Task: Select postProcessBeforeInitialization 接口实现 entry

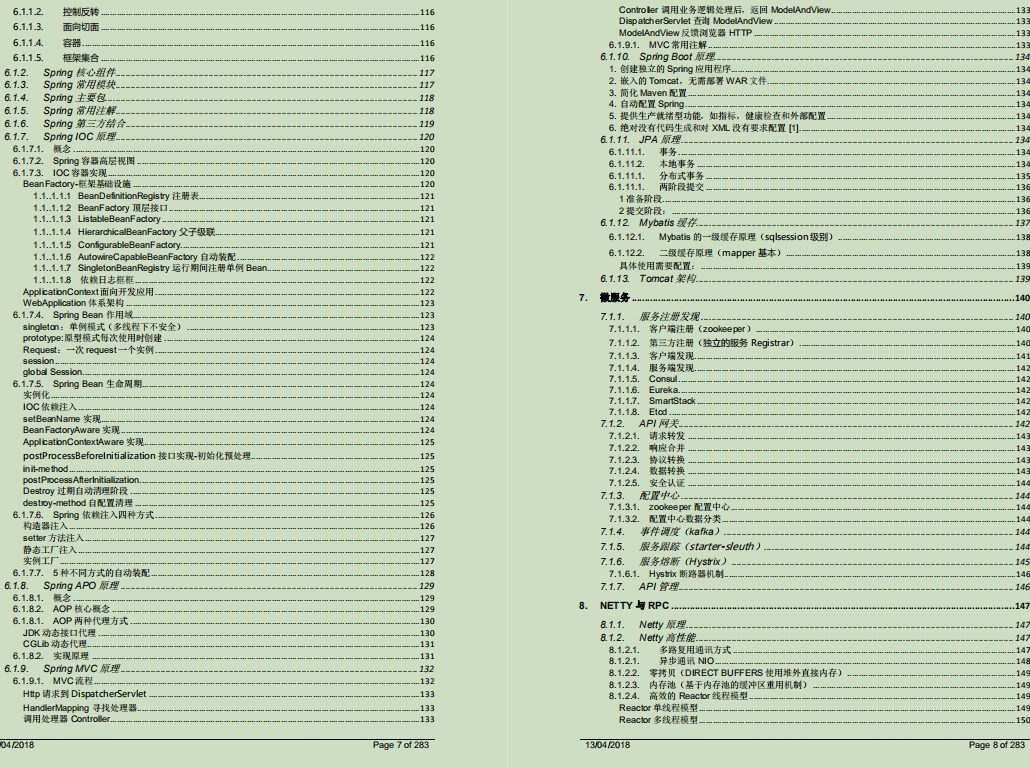Action: 229,456
